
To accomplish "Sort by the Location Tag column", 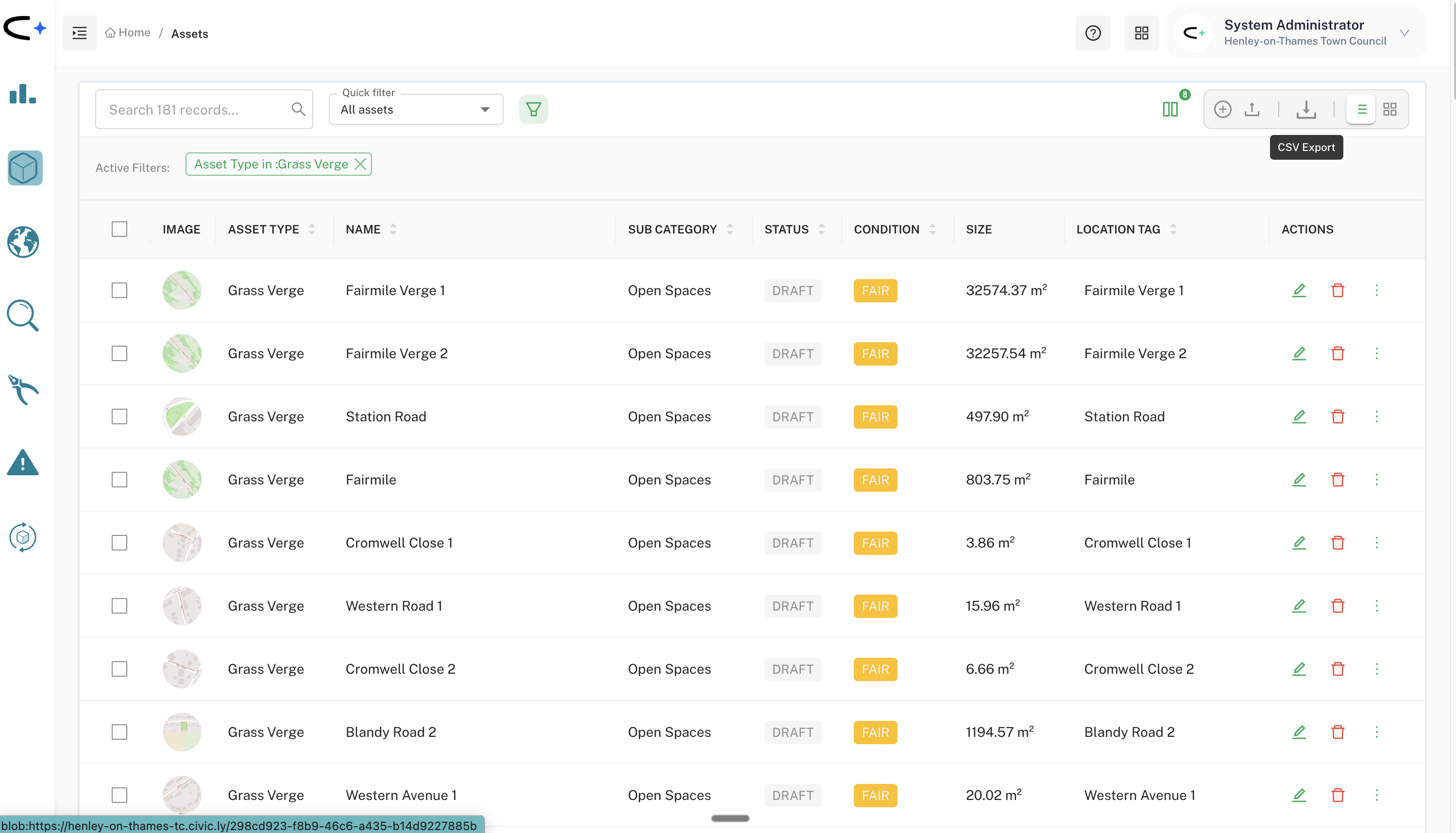I will click(1173, 229).
